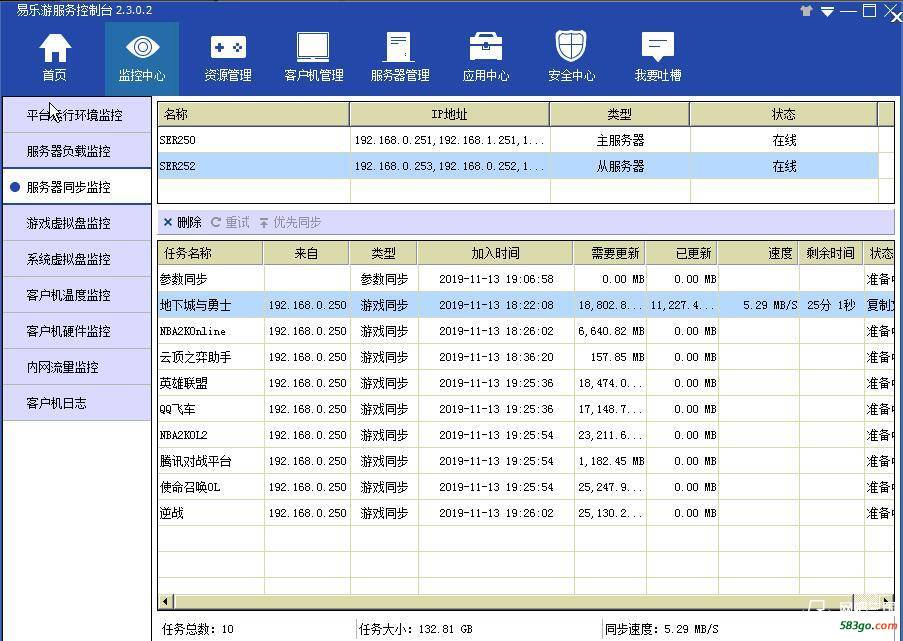Click the 从服务器 type cell
Image resolution: width=903 pixels, height=641 pixels.
(620, 166)
